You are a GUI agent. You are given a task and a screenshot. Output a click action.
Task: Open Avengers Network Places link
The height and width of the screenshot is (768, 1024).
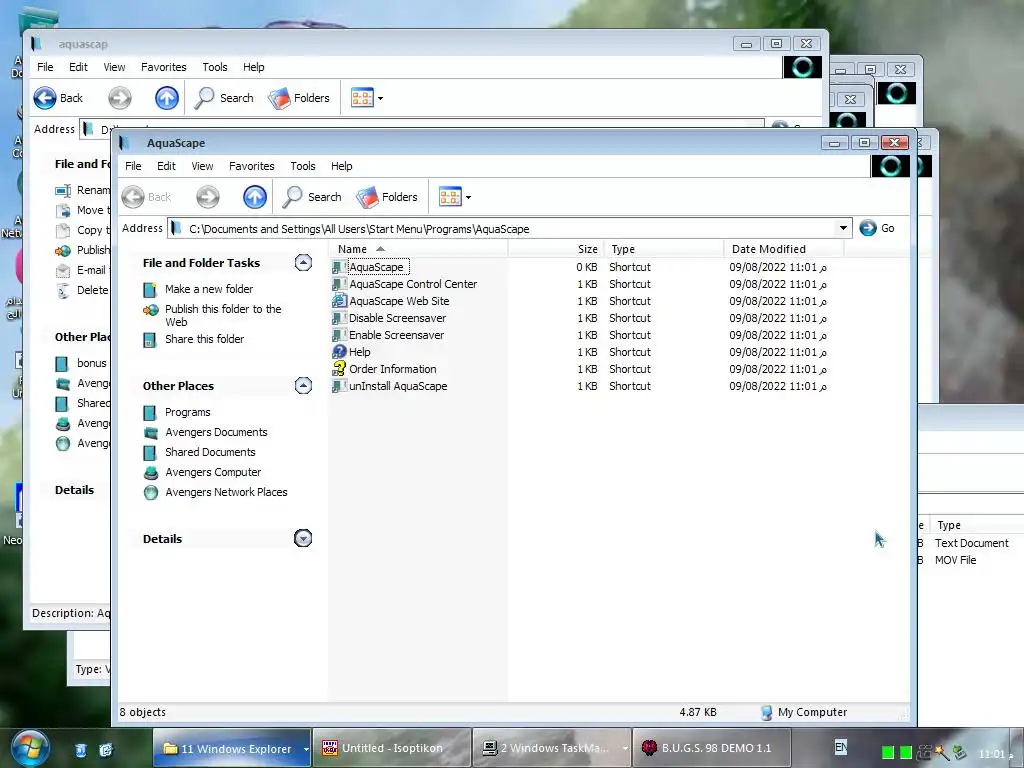click(226, 492)
